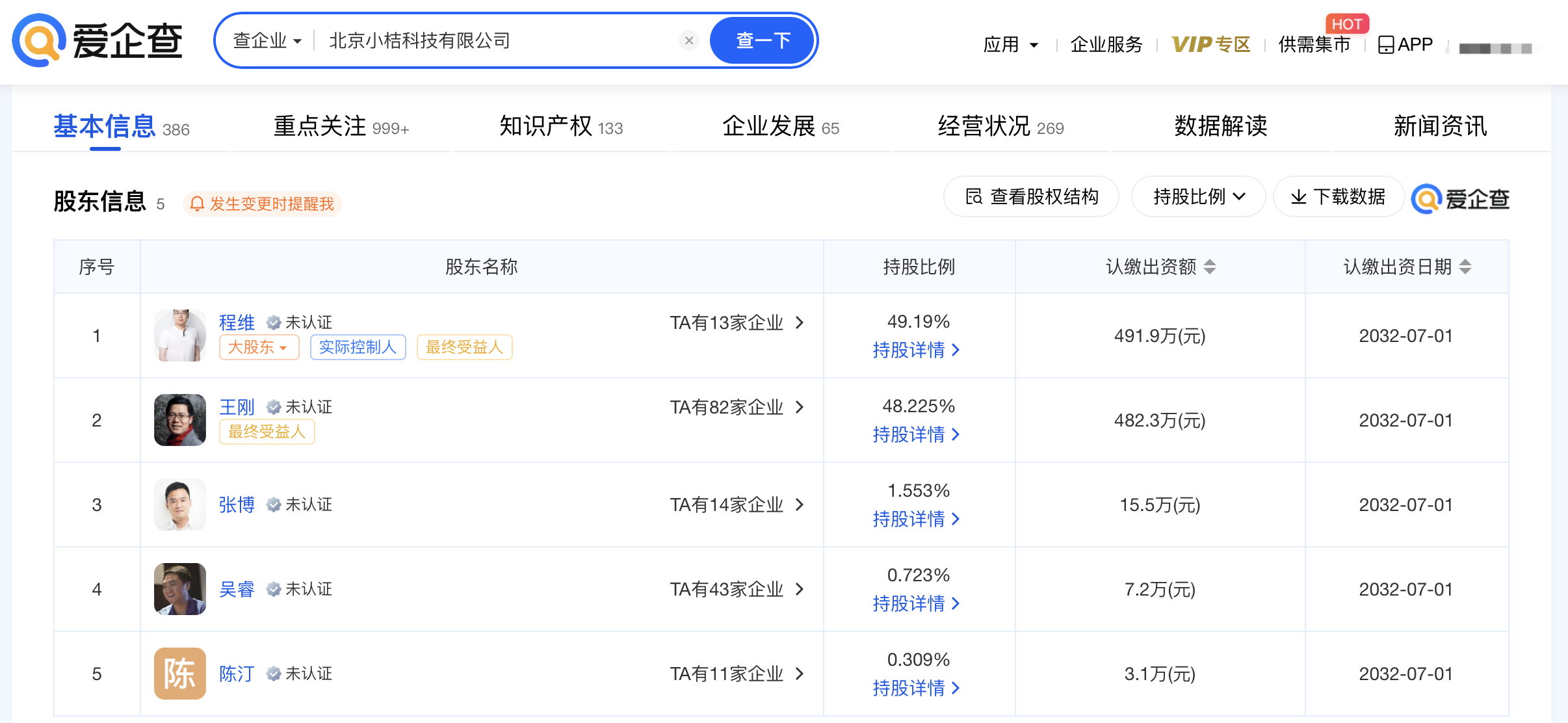This screenshot has height=723, width=1568.
Task: Expand the 应用 menu
Action: pos(1011,44)
